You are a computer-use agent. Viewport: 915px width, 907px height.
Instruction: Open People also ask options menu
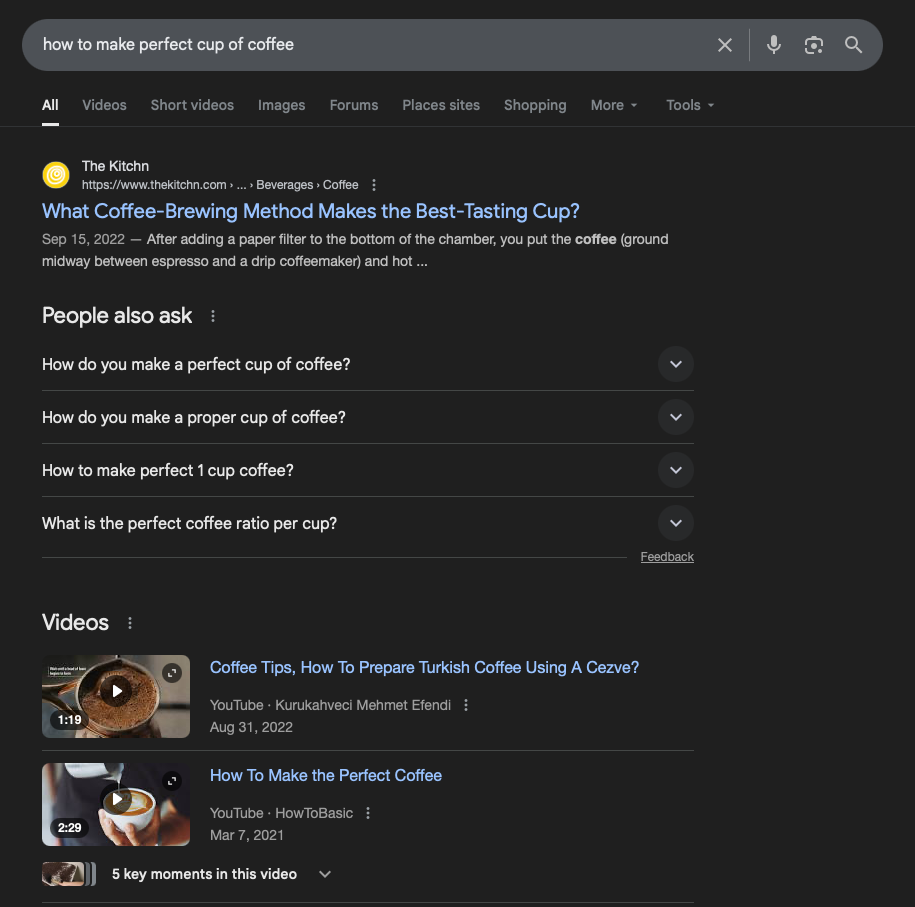pos(212,316)
